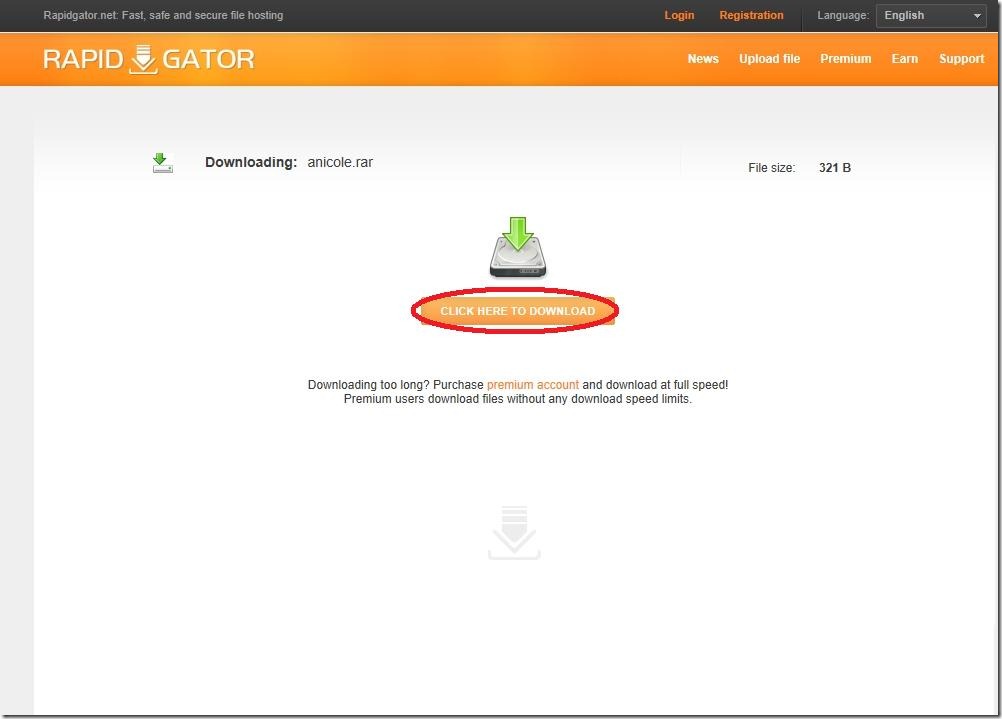
Task: Open the Support page
Action: (x=961, y=59)
